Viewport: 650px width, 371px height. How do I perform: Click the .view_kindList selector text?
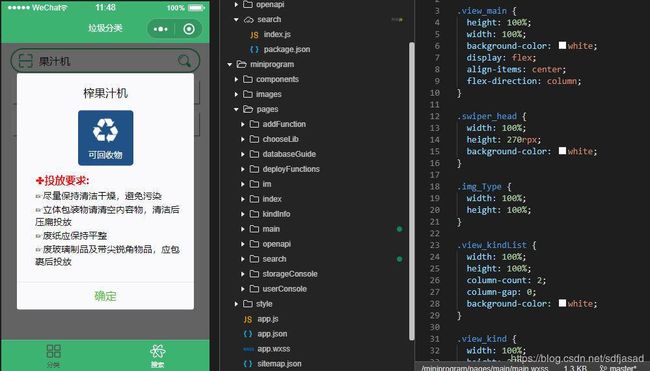[492, 245]
